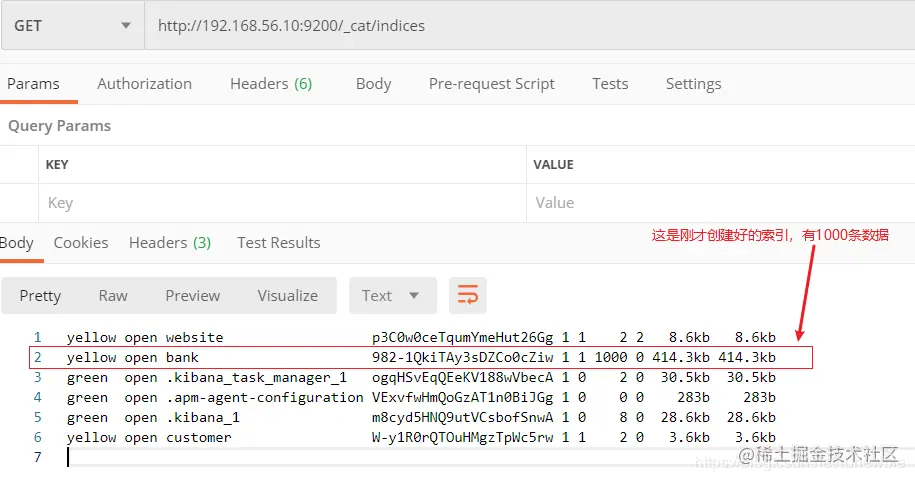915x481 pixels.
Task: Select the response Body tab
Action: [x=17, y=243]
